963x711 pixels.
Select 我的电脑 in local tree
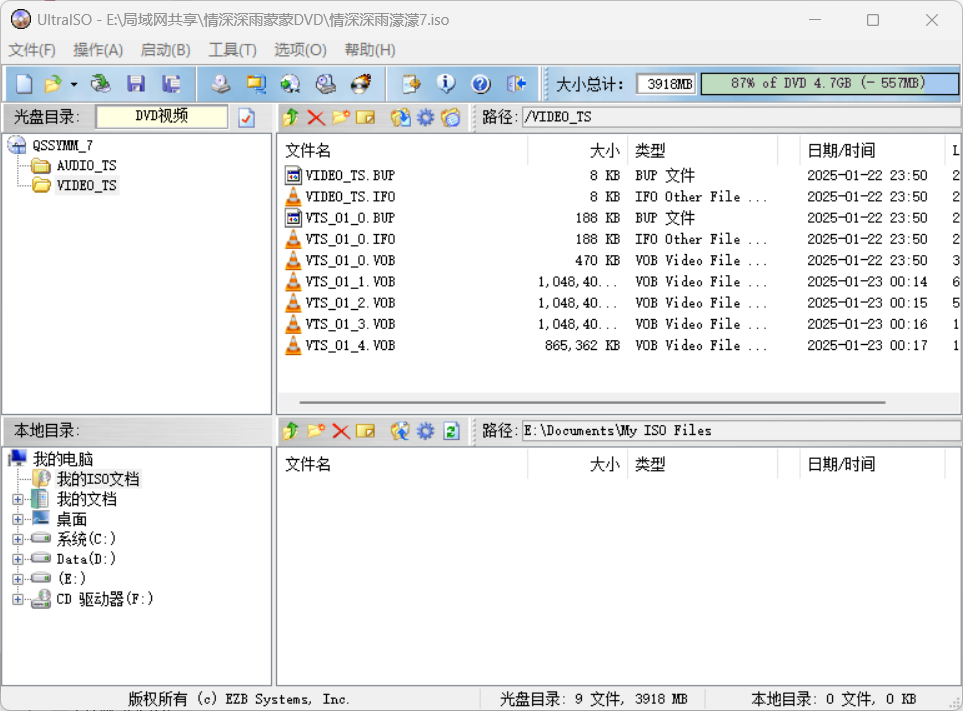pos(63,459)
